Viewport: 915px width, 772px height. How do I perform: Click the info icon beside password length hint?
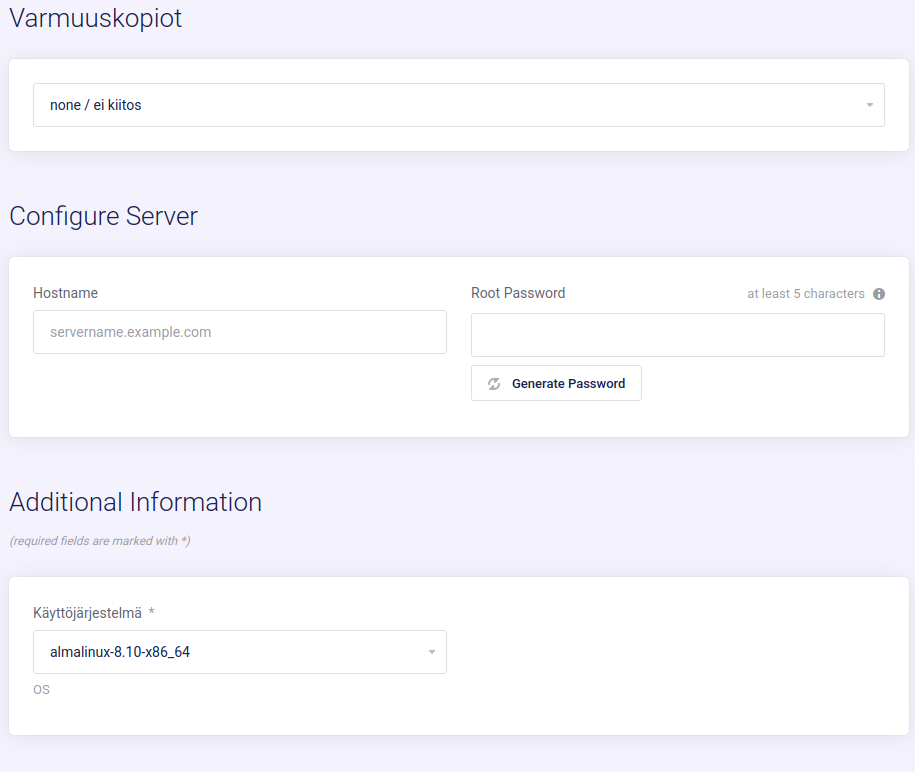[x=879, y=294]
